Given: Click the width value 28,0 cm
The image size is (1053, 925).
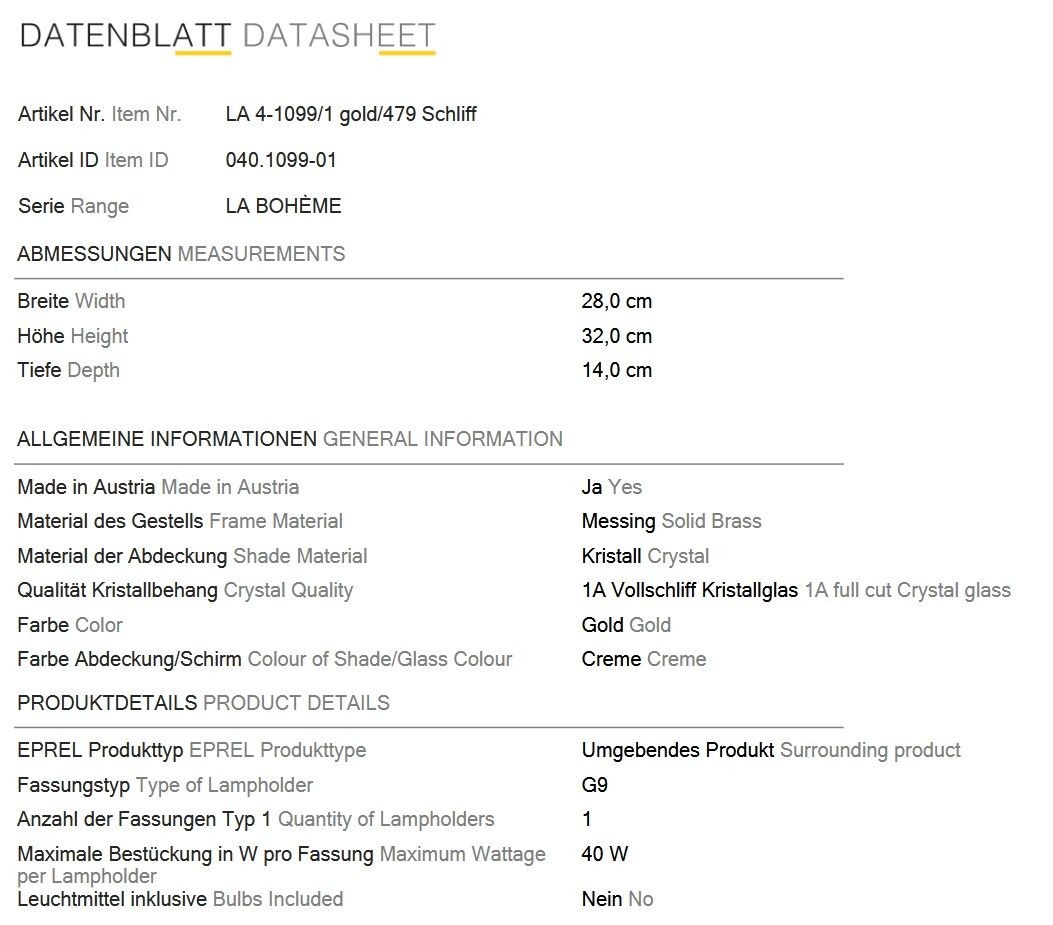Looking at the screenshot, I should 616,301.
